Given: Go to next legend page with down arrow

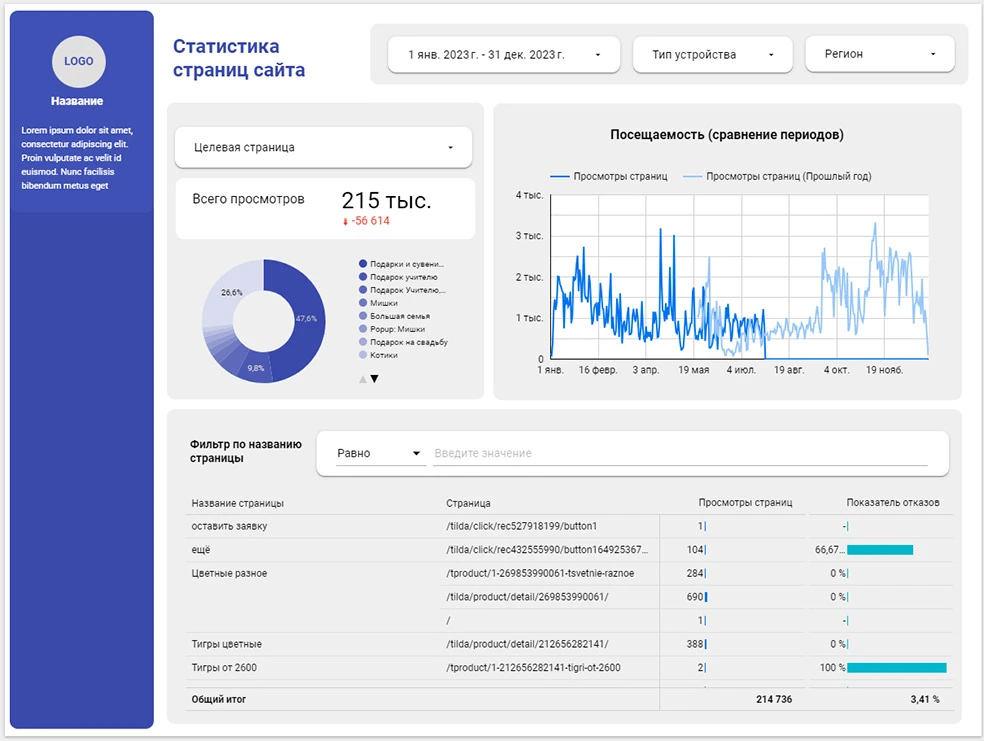Looking at the screenshot, I should (x=375, y=379).
